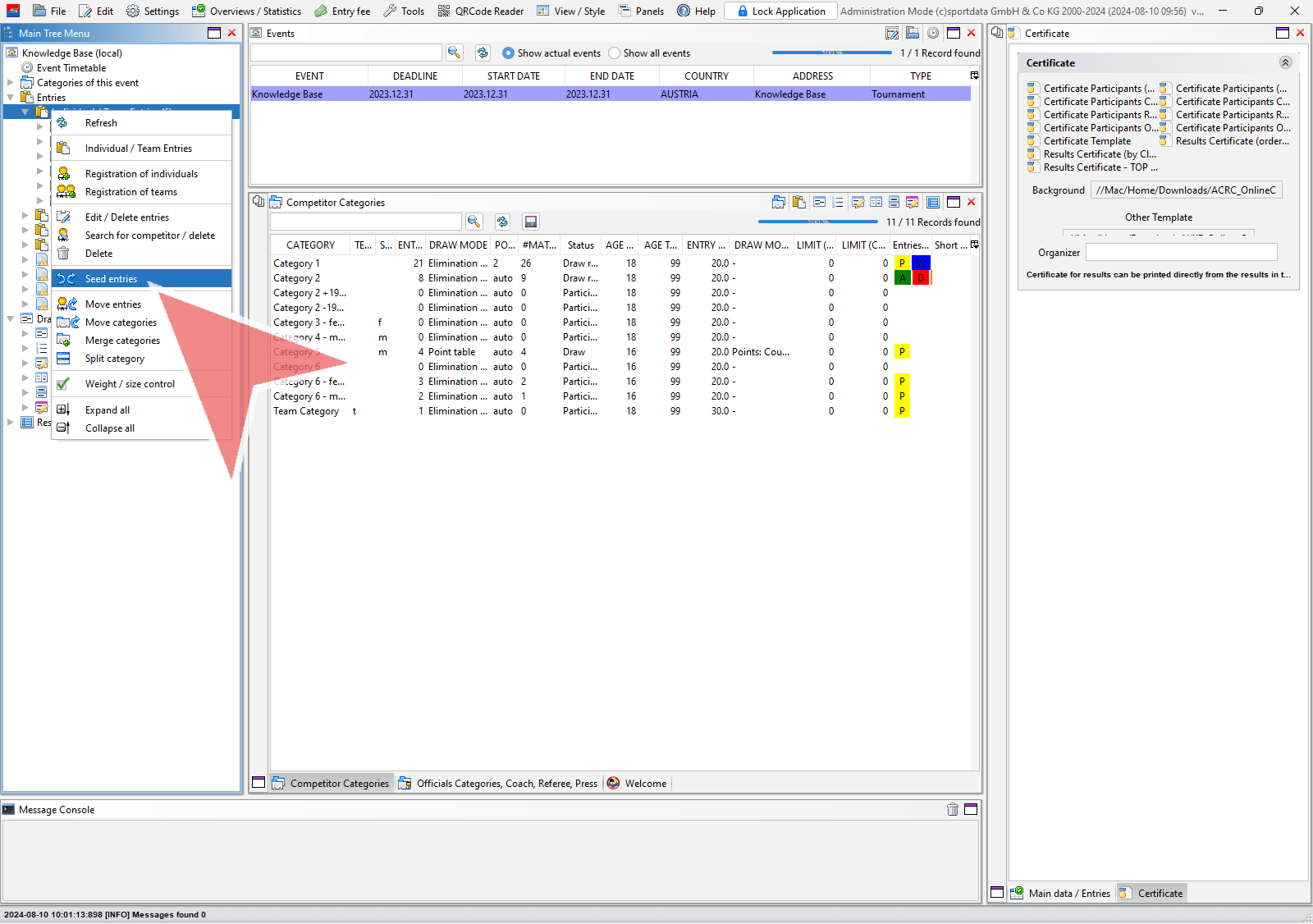Image resolution: width=1313 pixels, height=924 pixels.
Task: Expand Categories of this event tree node
Action: [x=11, y=83]
